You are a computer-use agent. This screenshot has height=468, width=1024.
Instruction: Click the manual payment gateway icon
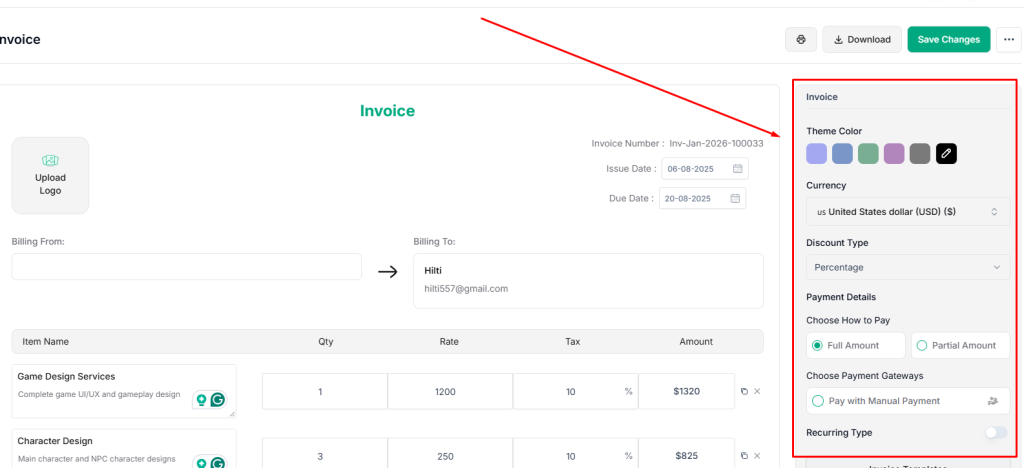click(x=993, y=401)
